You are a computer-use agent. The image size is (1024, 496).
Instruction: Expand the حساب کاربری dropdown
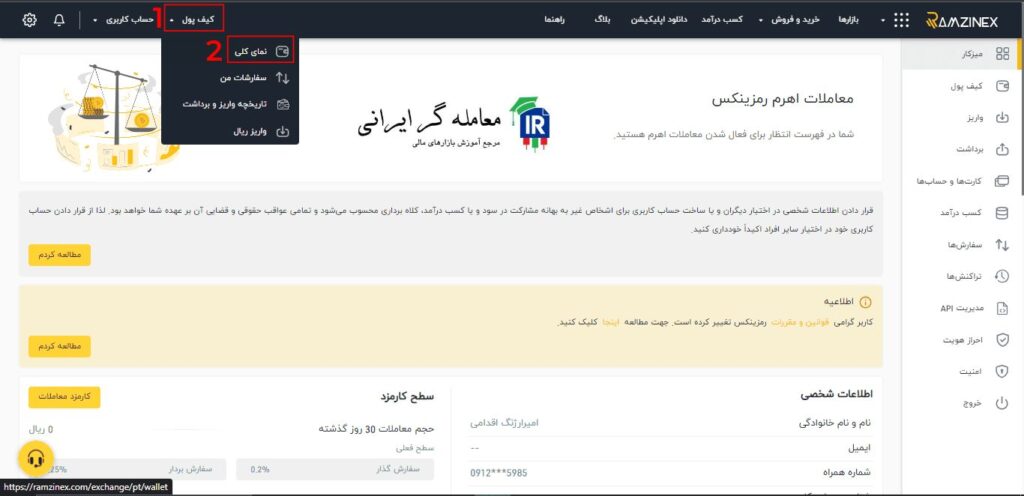[123, 20]
